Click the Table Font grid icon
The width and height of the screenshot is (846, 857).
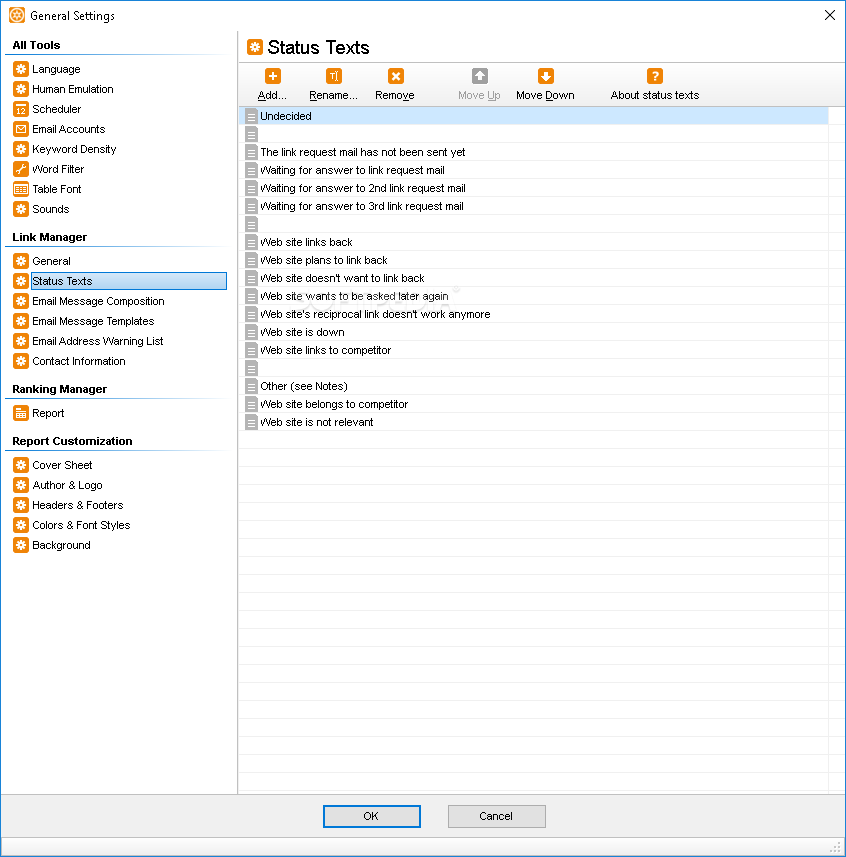coord(21,189)
